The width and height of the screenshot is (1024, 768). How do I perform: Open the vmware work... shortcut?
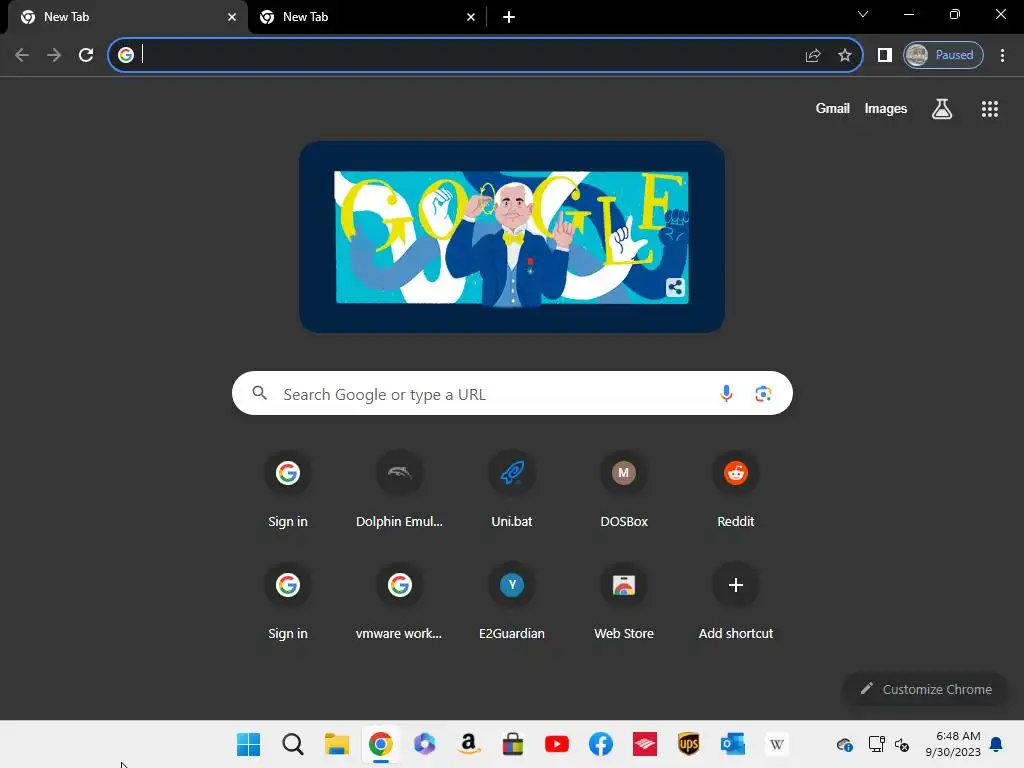(x=399, y=601)
